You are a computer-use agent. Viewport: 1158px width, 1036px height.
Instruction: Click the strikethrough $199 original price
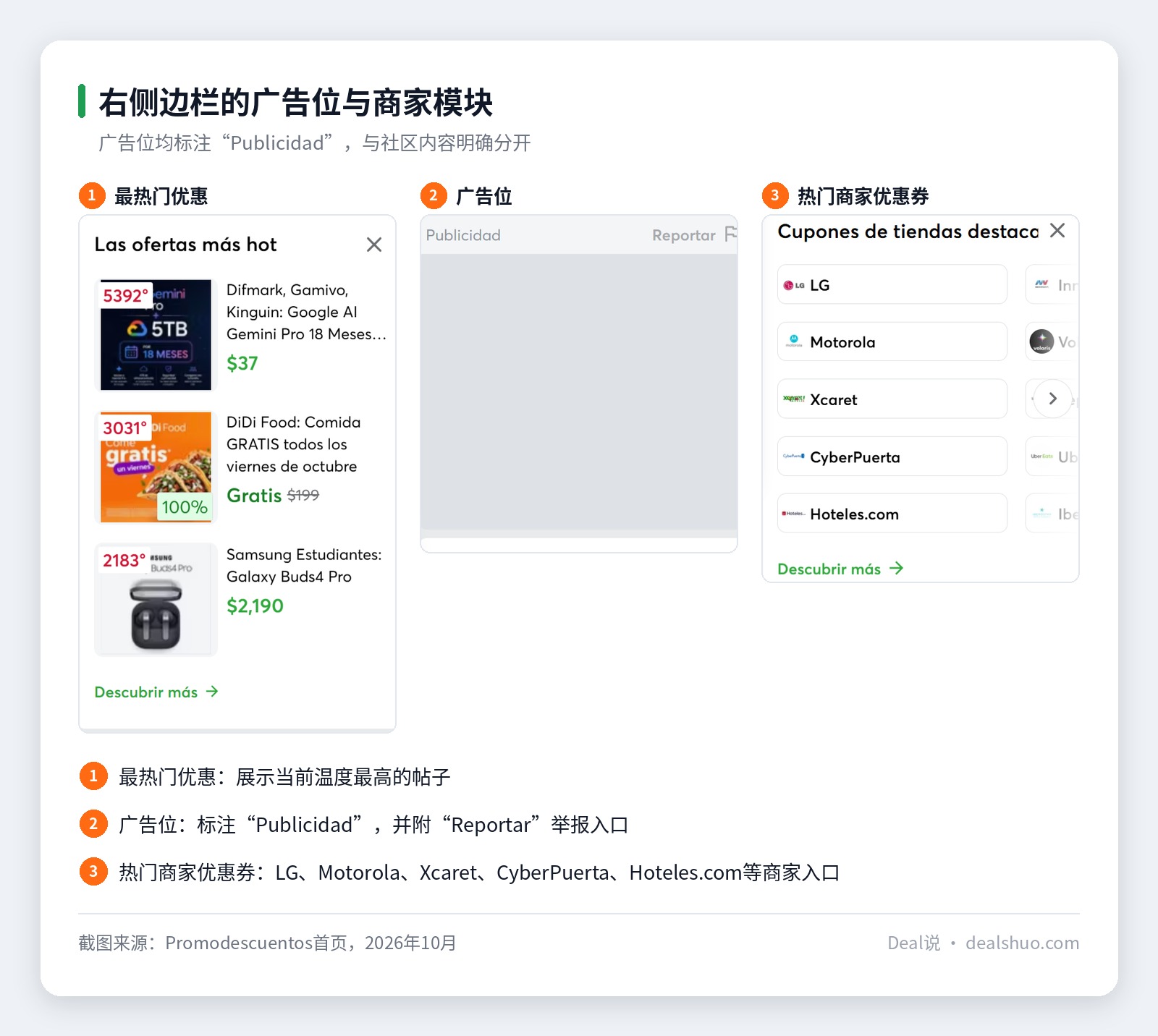(303, 496)
